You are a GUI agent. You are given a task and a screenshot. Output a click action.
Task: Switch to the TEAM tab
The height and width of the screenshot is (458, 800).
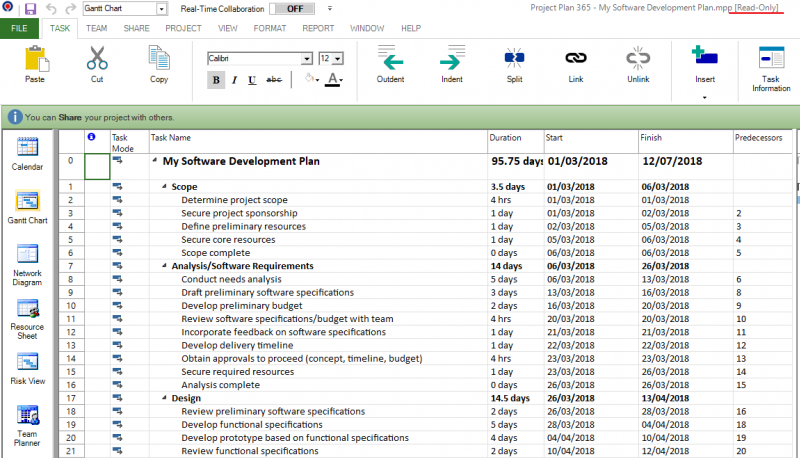click(96, 29)
